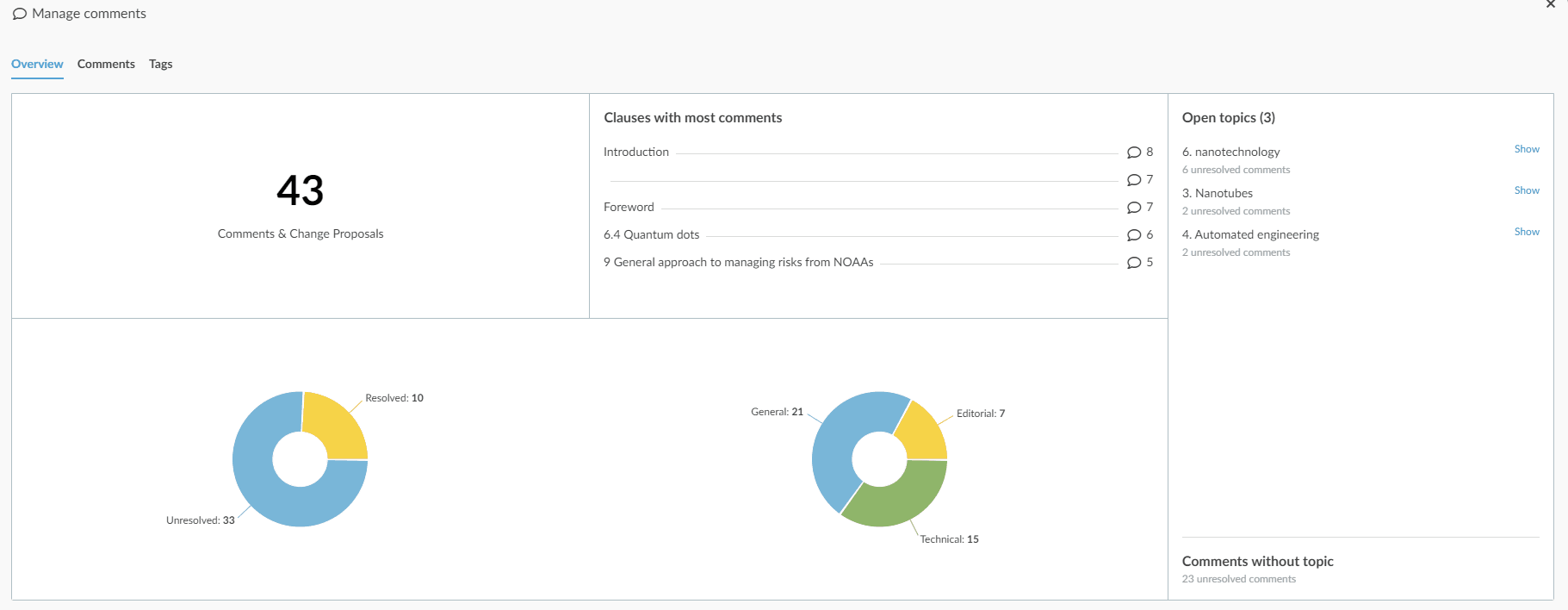This screenshot has height=610, width=1568.
Task: Open clause 9 General approach to managing risks
Action: click(739, 262)
